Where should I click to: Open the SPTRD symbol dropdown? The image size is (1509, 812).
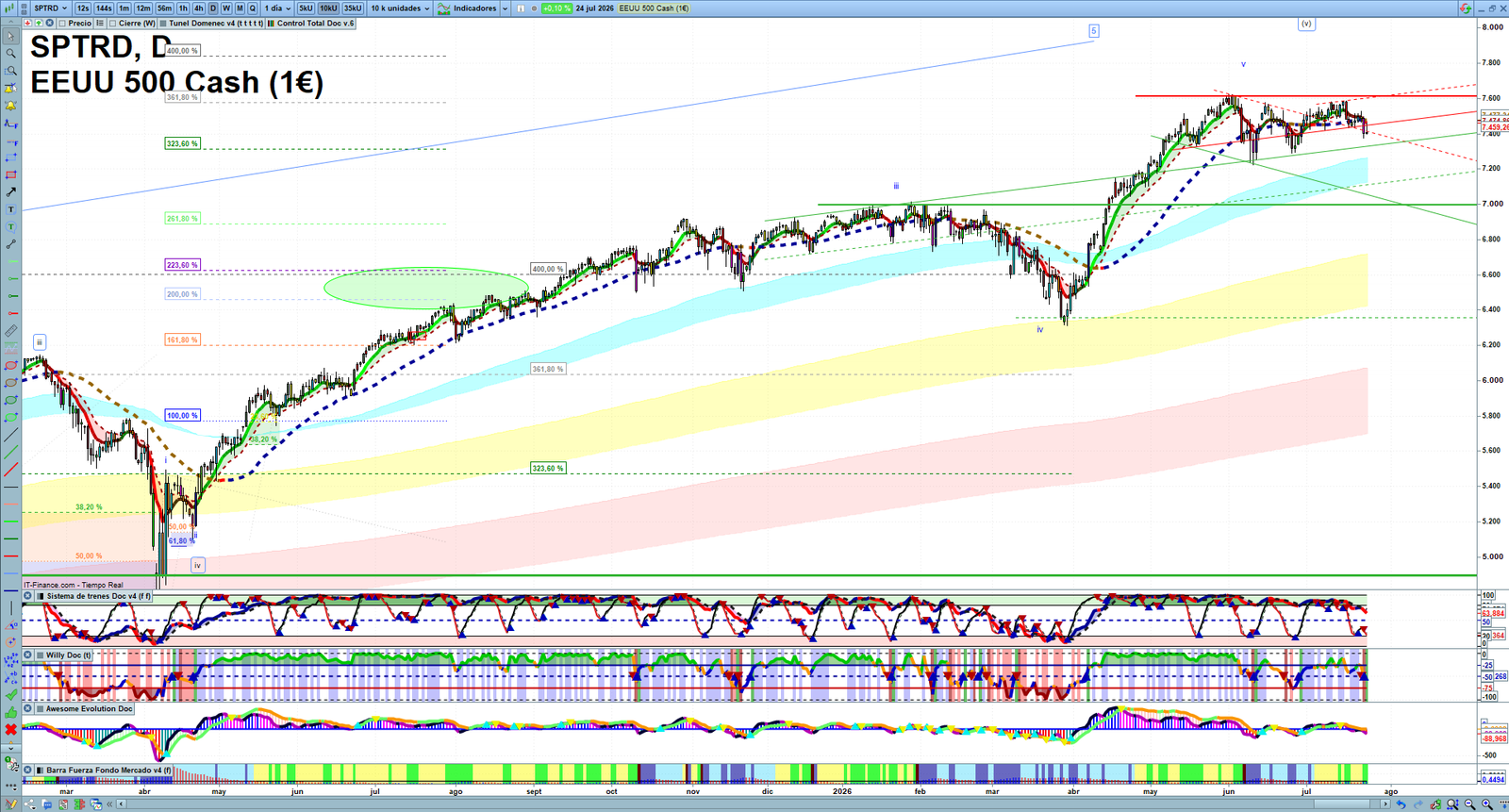51,8
